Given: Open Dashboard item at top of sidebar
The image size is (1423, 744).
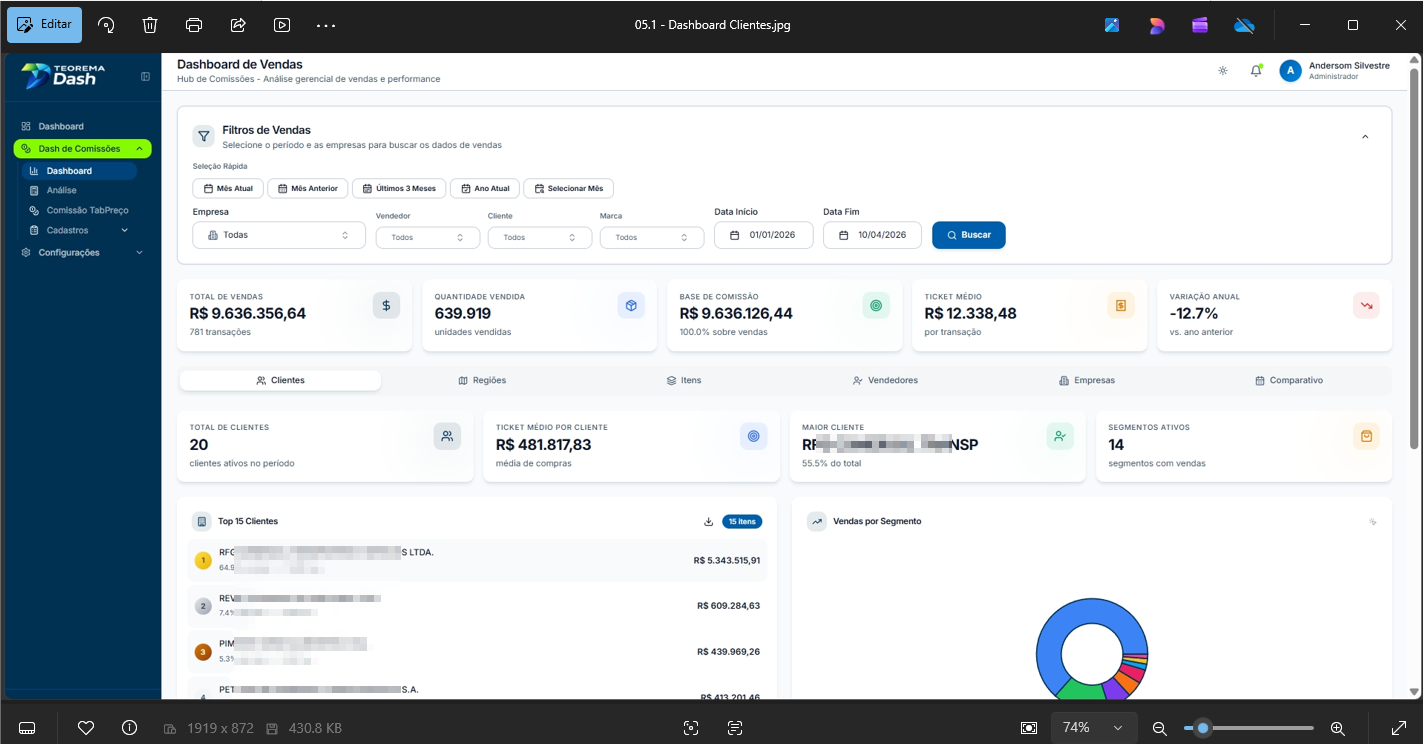Looking at the screenshot, I should (x=60, y=127).
